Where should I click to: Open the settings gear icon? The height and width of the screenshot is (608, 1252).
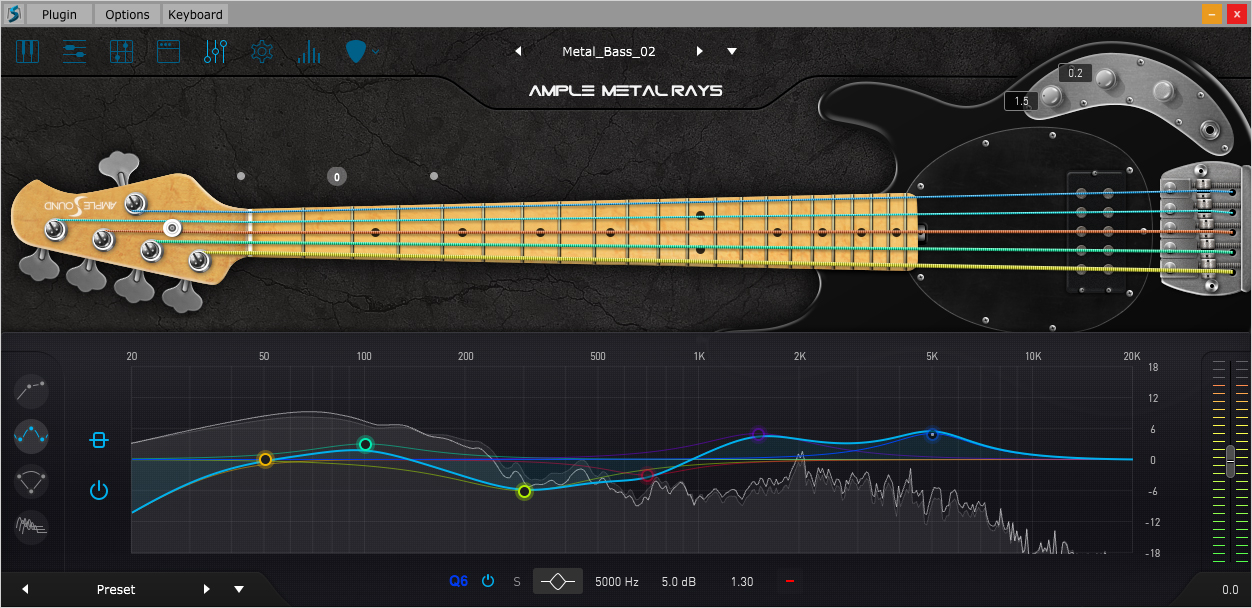coord(261,51)
